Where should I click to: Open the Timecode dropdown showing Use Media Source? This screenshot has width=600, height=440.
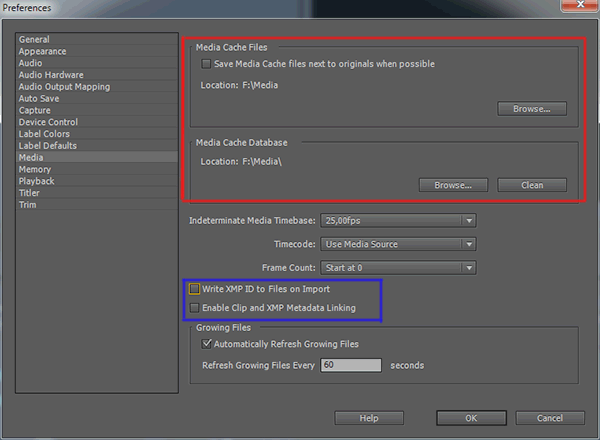pos(398,244)
